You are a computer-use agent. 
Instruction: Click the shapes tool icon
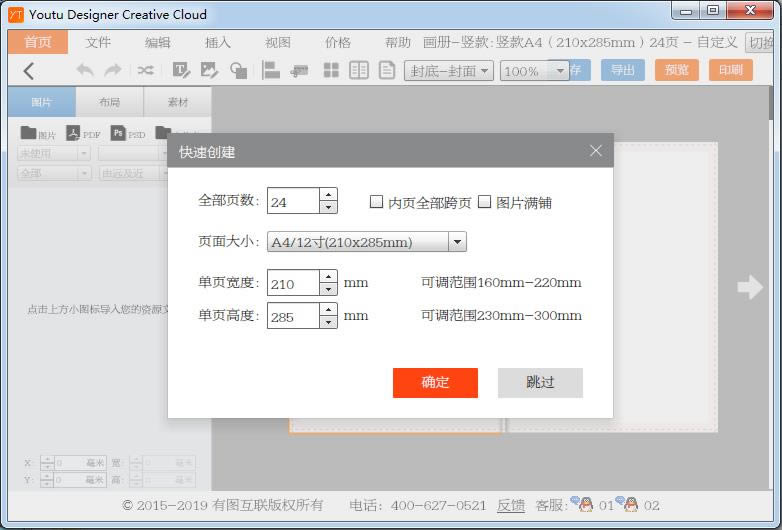click(x=238, y=70)
